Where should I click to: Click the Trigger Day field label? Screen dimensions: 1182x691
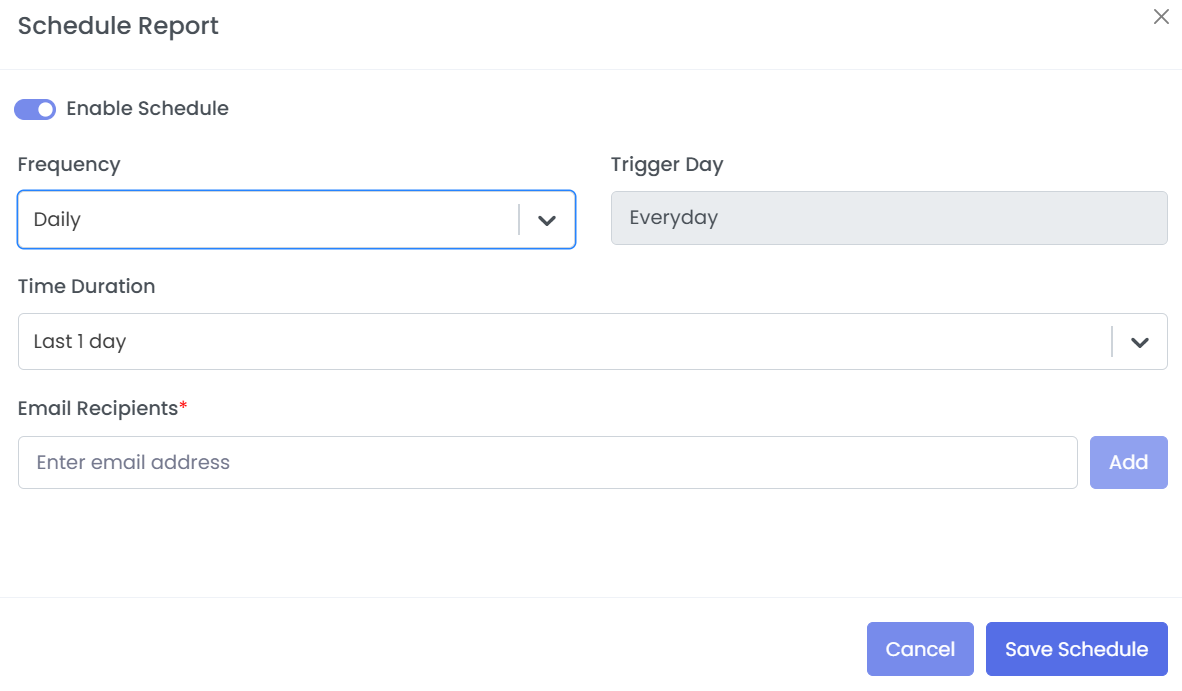[667, 165]
